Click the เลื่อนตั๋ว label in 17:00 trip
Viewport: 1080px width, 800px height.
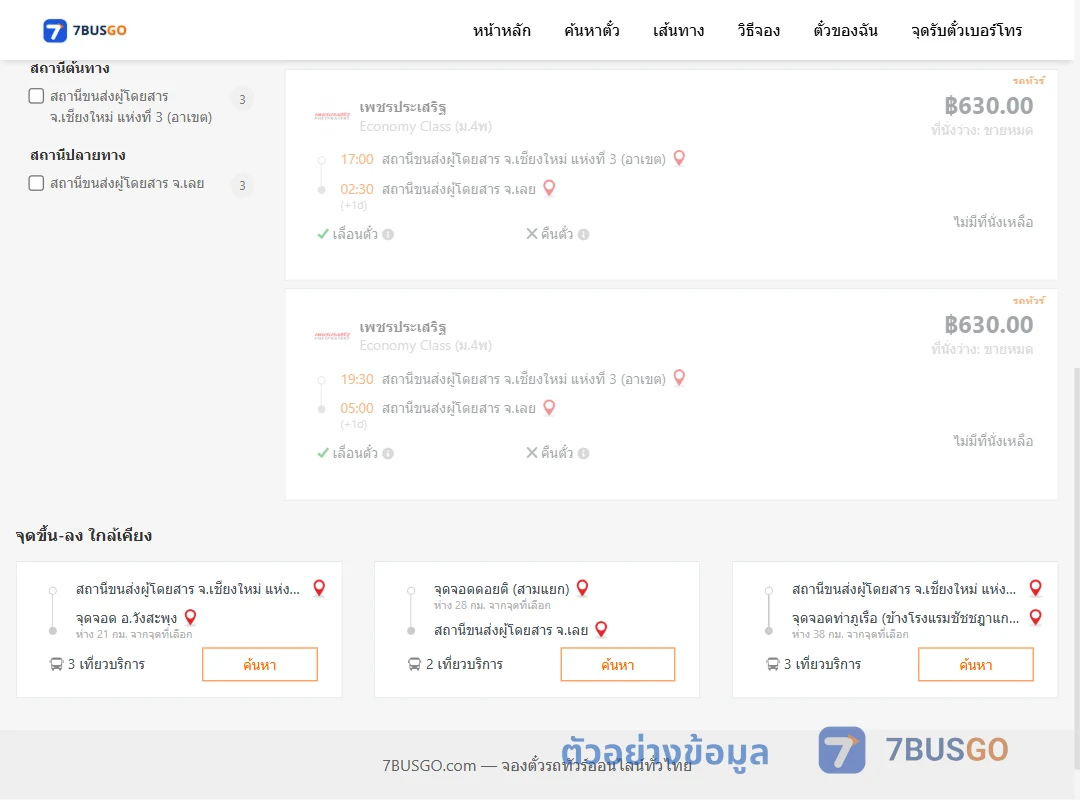point(355,234)
